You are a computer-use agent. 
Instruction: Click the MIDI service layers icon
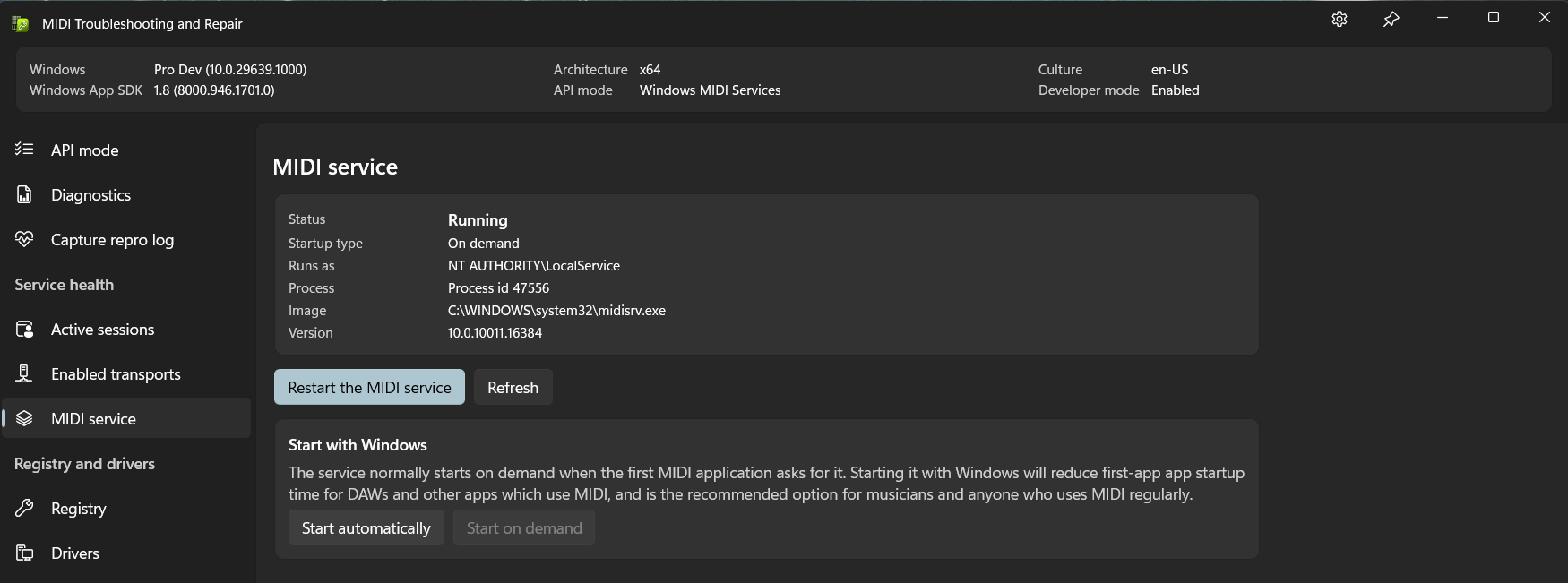[x=24, y=418]
